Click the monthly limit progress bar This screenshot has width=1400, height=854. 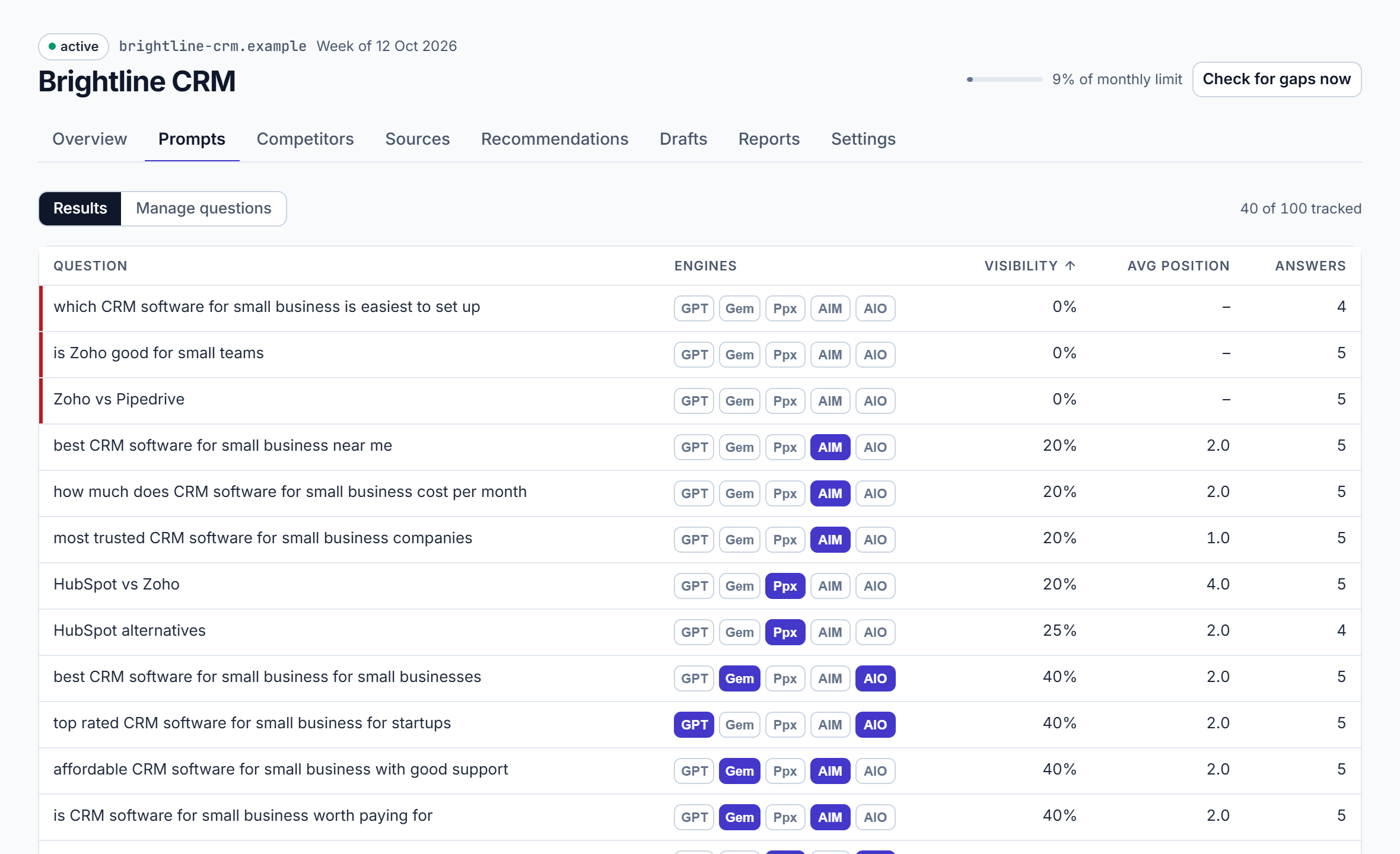pyautogui.click(x=1004, y=79)
